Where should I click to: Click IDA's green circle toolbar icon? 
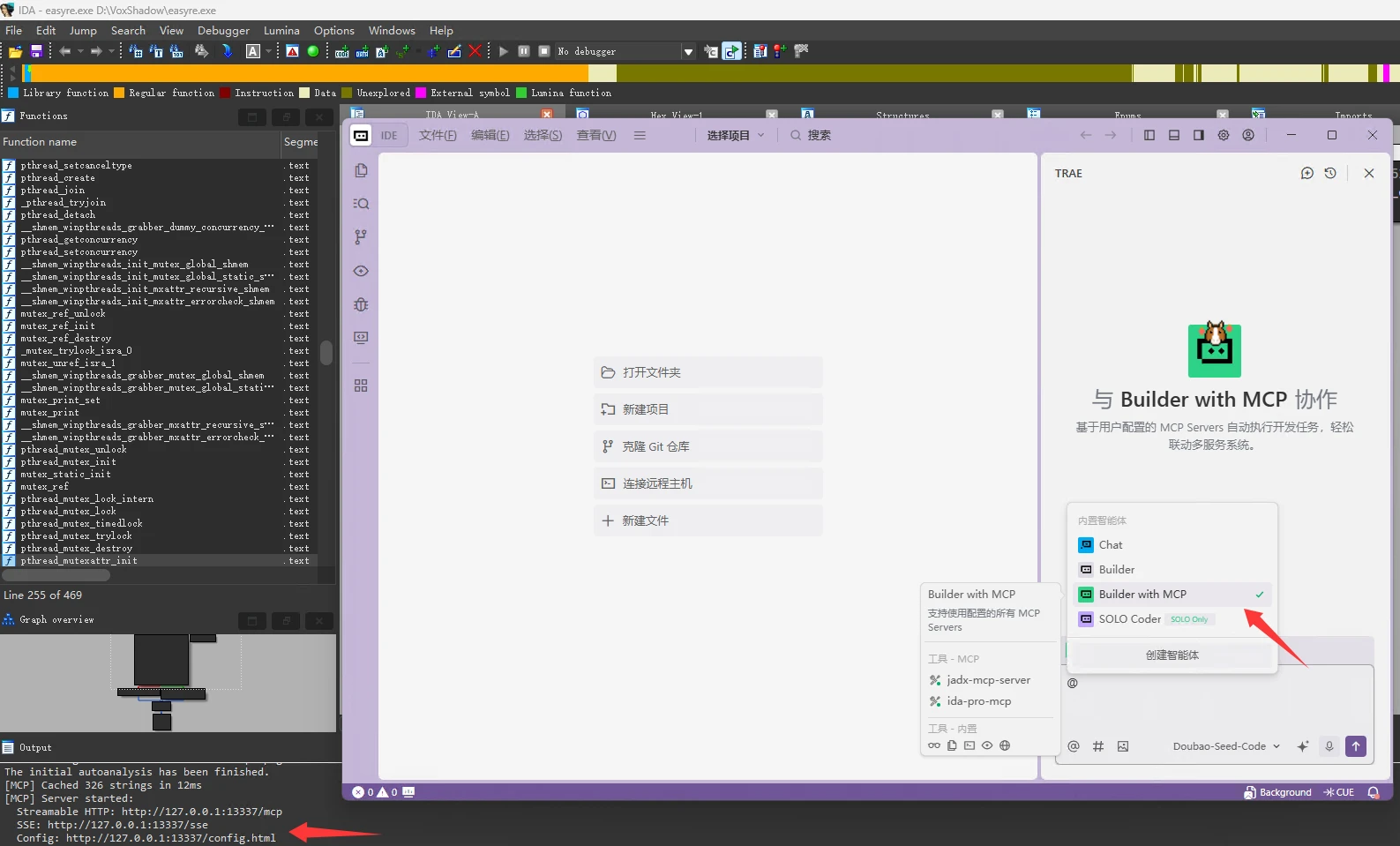pyautogui.click(x=312, y=51)
